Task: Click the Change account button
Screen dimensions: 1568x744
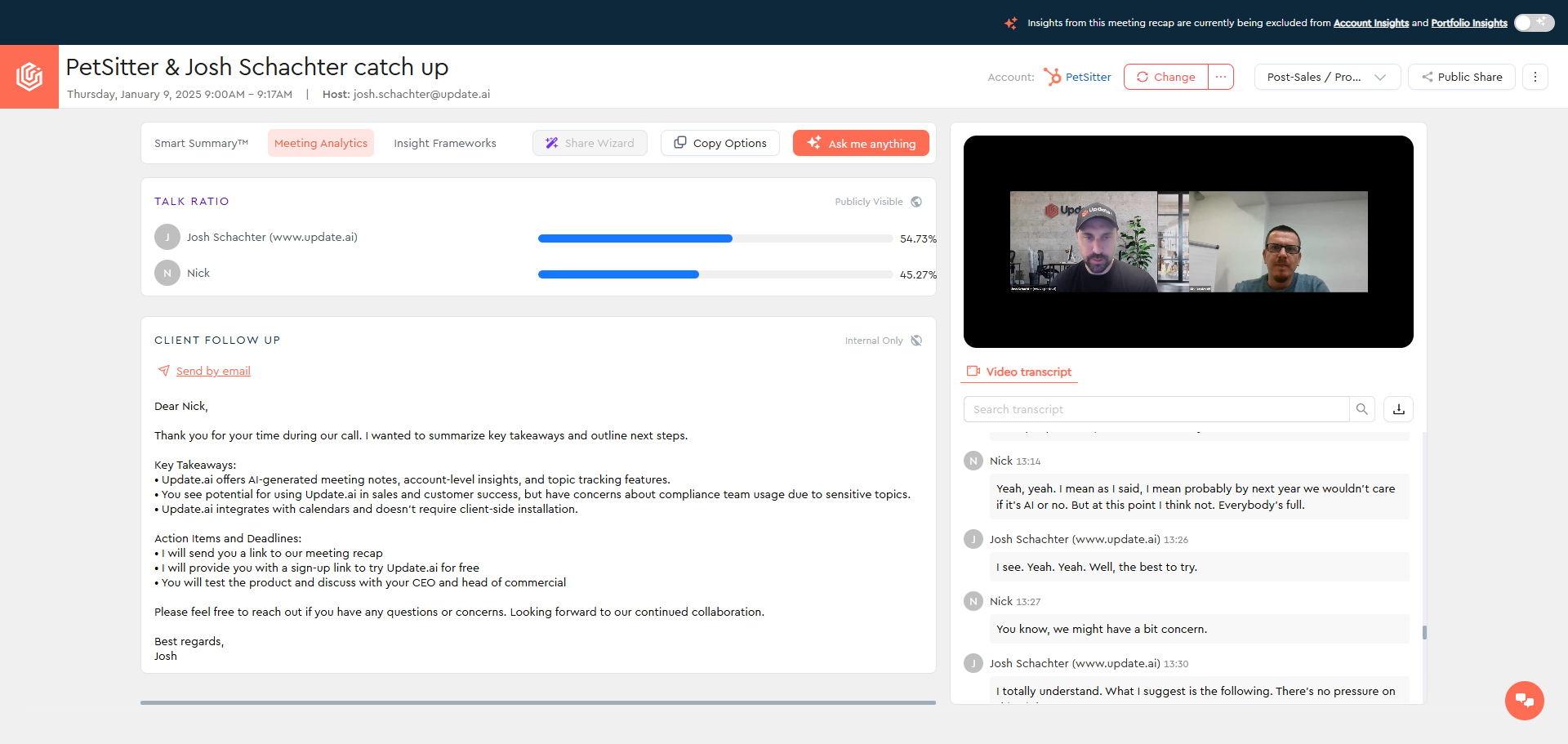Action: (1166, 77)
